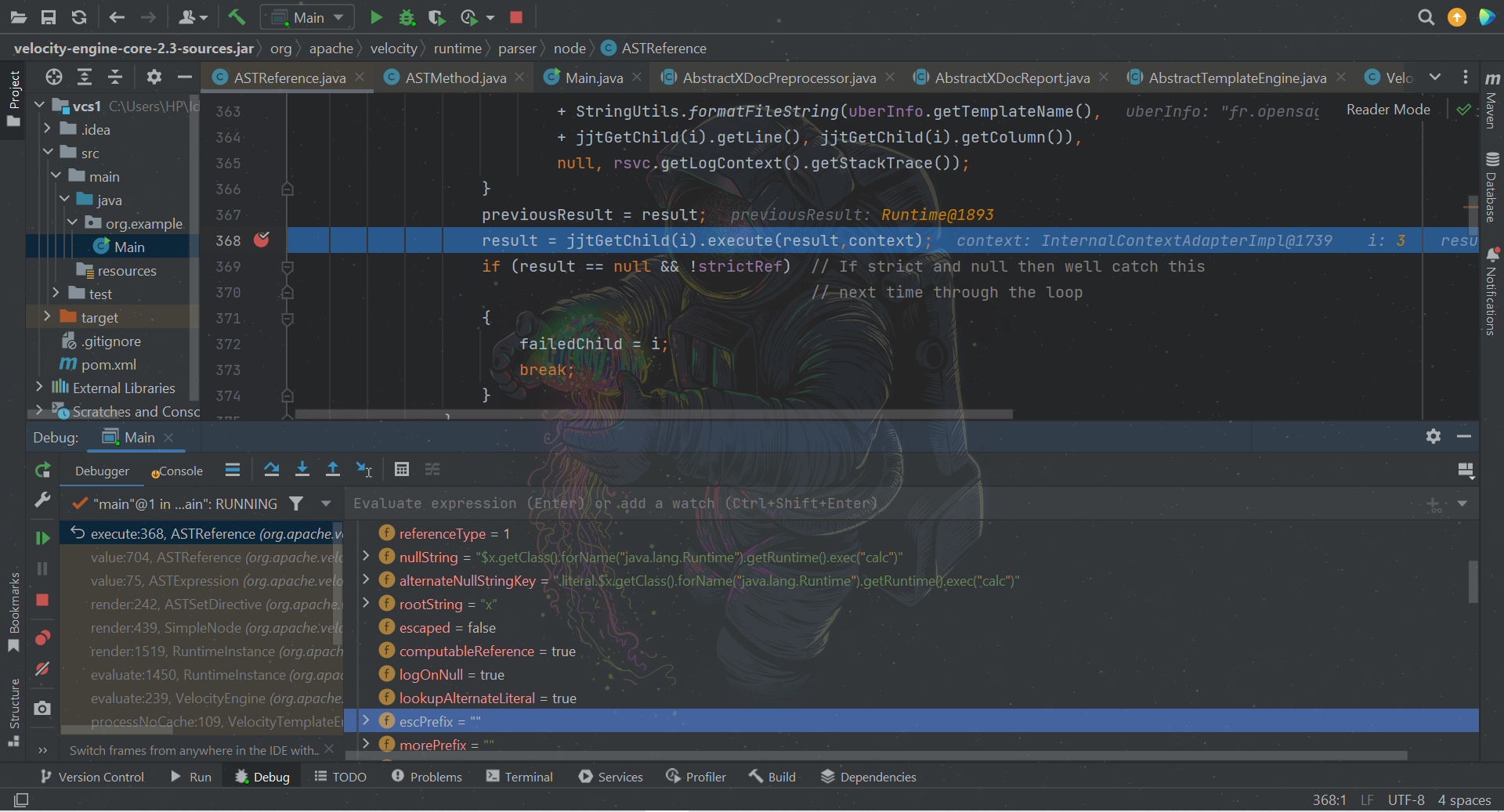Expand the test folder
The image size is (1504, 812).
point(56,293)
